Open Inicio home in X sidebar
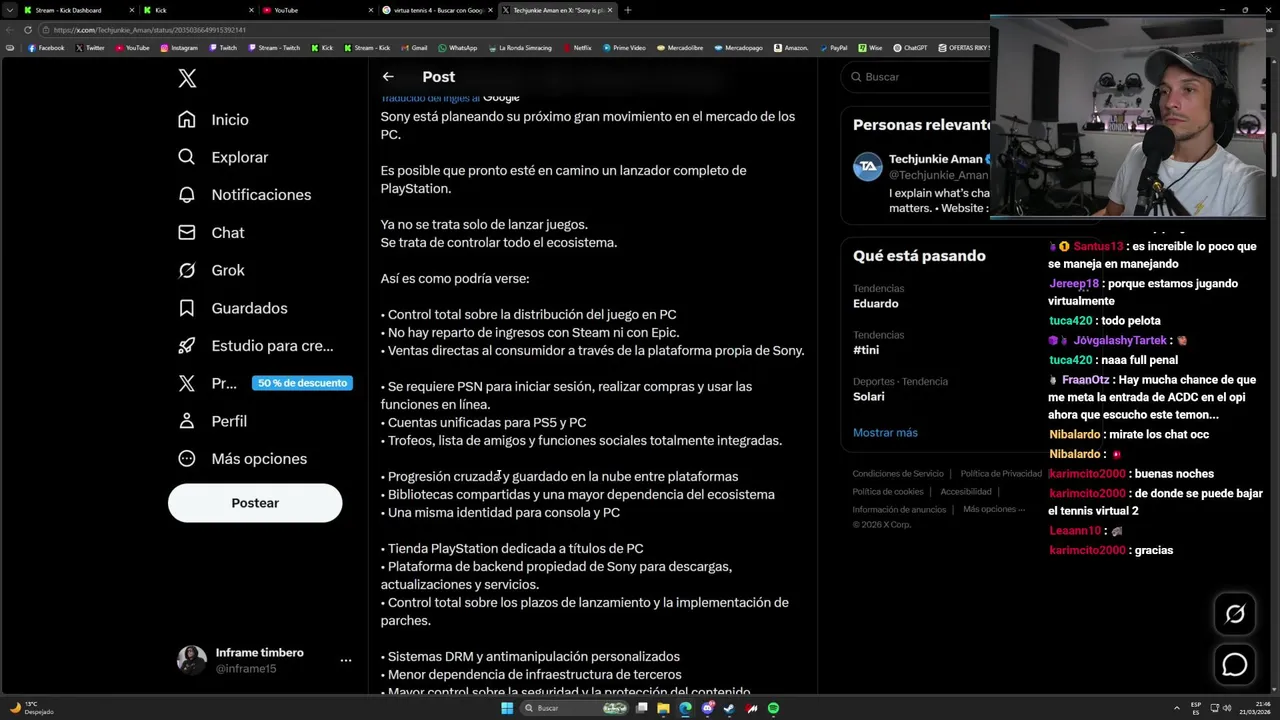Screen dimensions: 1280x720 213,119
